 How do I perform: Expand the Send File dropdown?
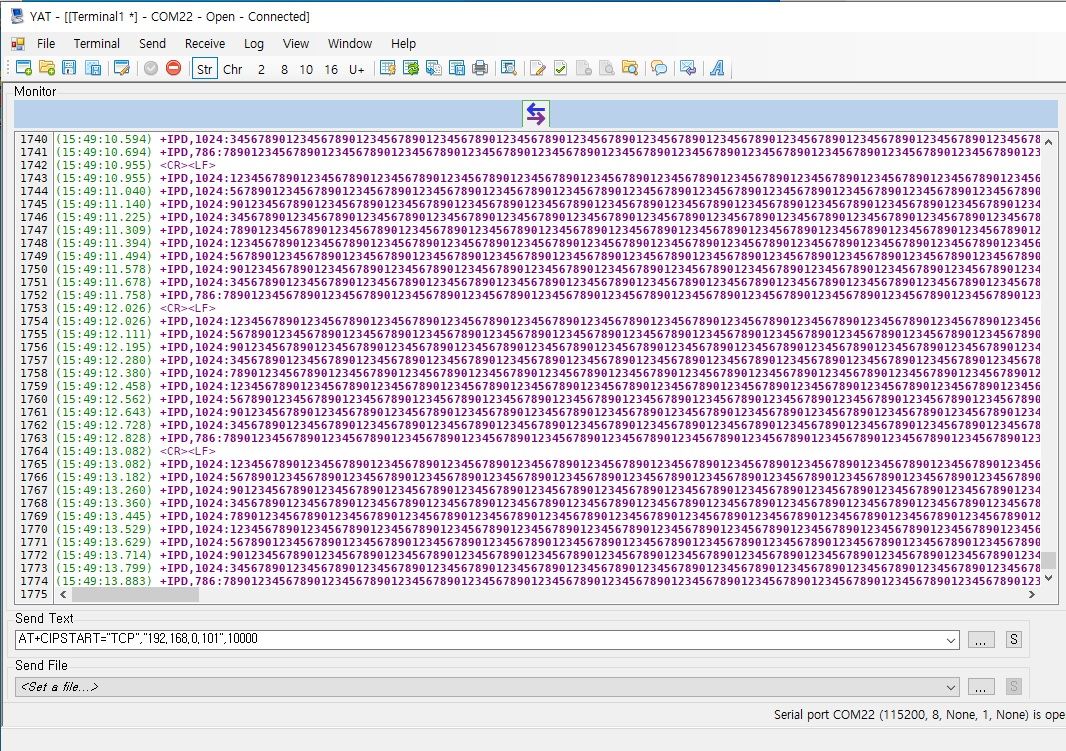tap(951, 687)
